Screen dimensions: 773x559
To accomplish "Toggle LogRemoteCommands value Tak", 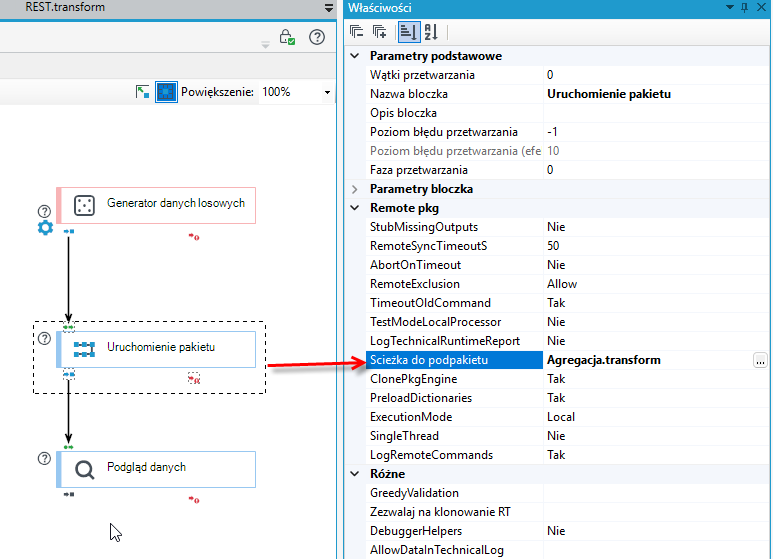I will [x=656, y=455].
